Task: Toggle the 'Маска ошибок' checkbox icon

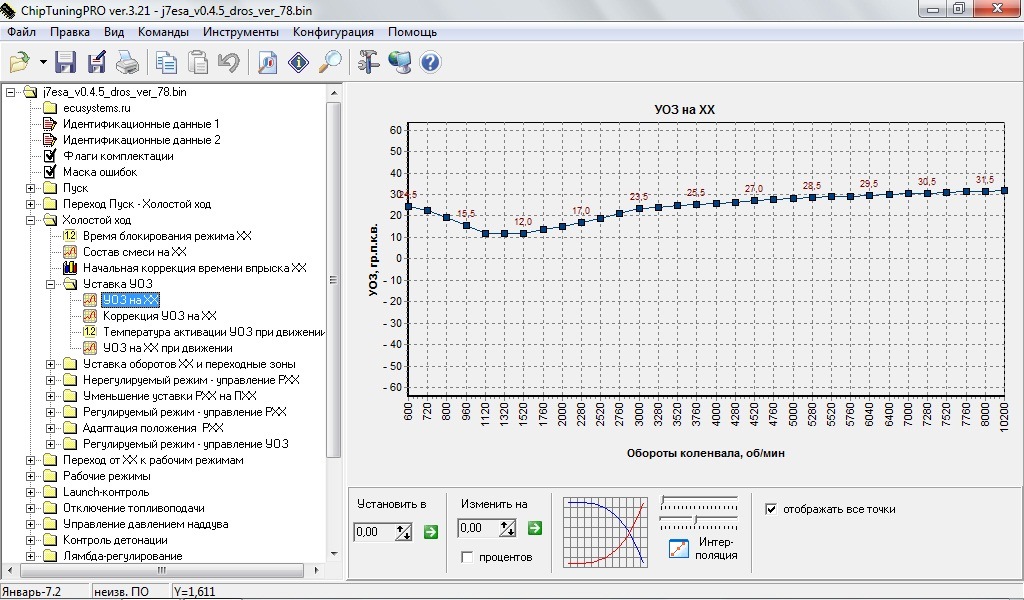Action: [50, 172]
